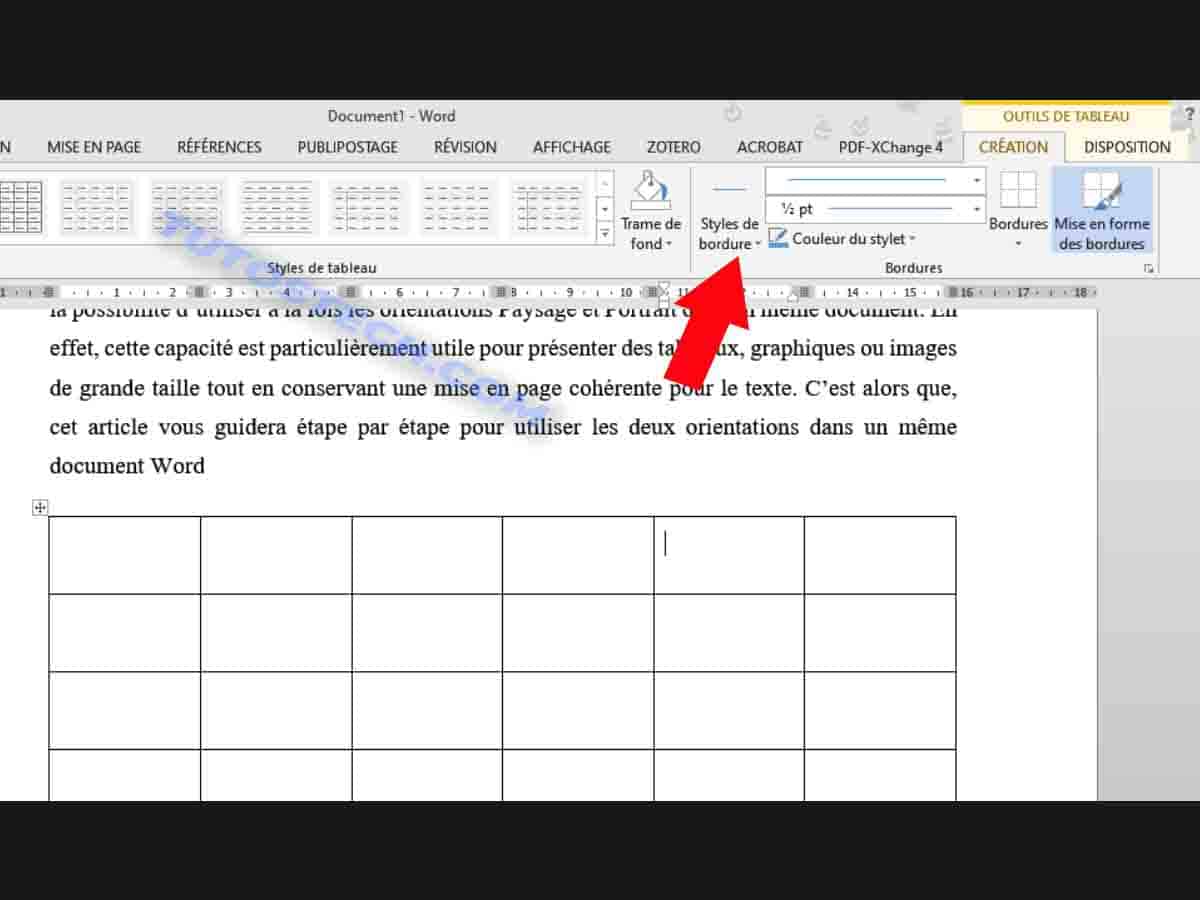Pick the last table style in the gallery

[x=548, y=205]
